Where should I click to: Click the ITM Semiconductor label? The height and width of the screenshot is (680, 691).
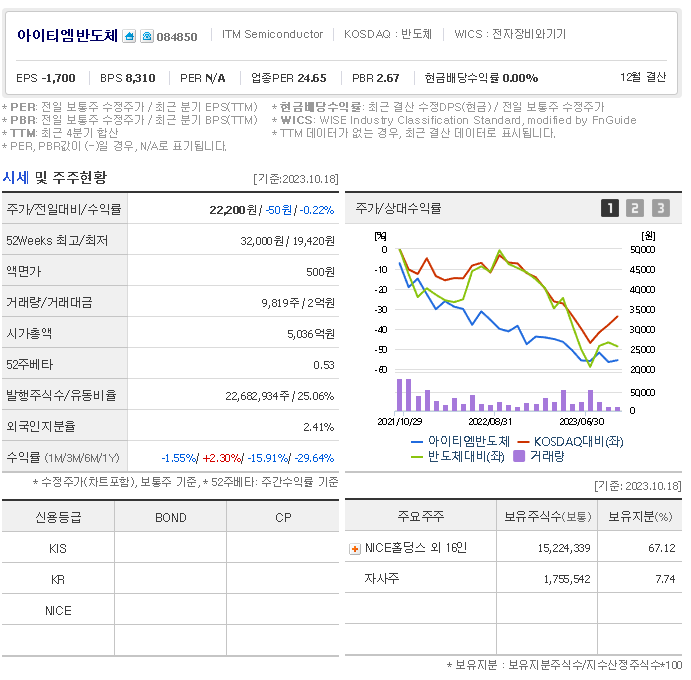pos(272,34)
